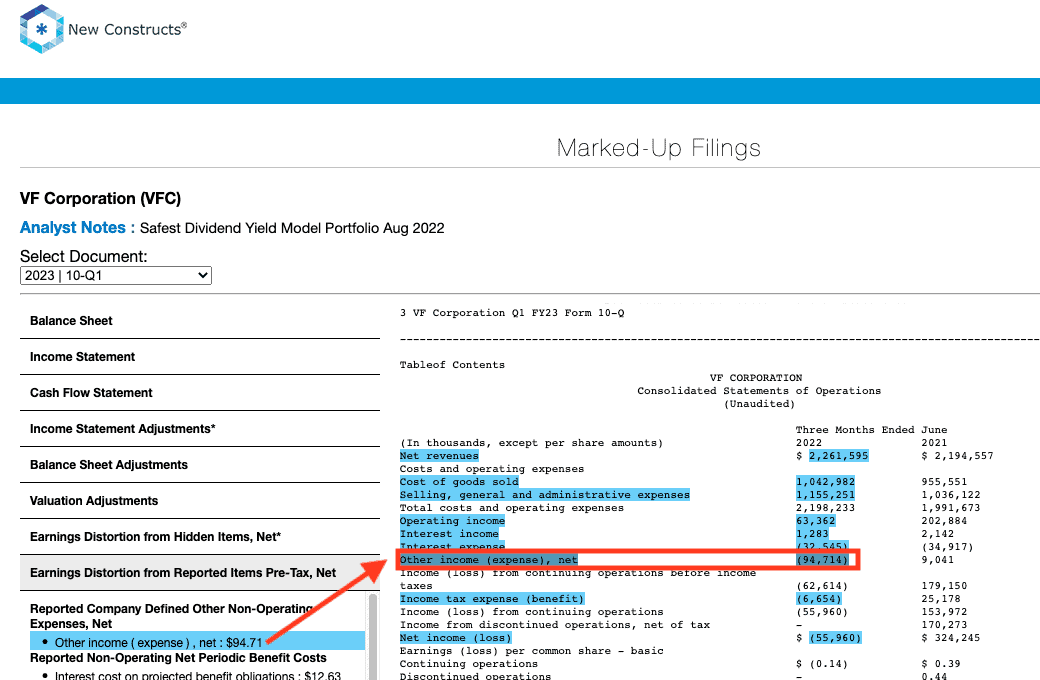The width and height of the screenshot is (1040, 680).
Task: Click the left panel scrollbar
Action: (372, 636)
